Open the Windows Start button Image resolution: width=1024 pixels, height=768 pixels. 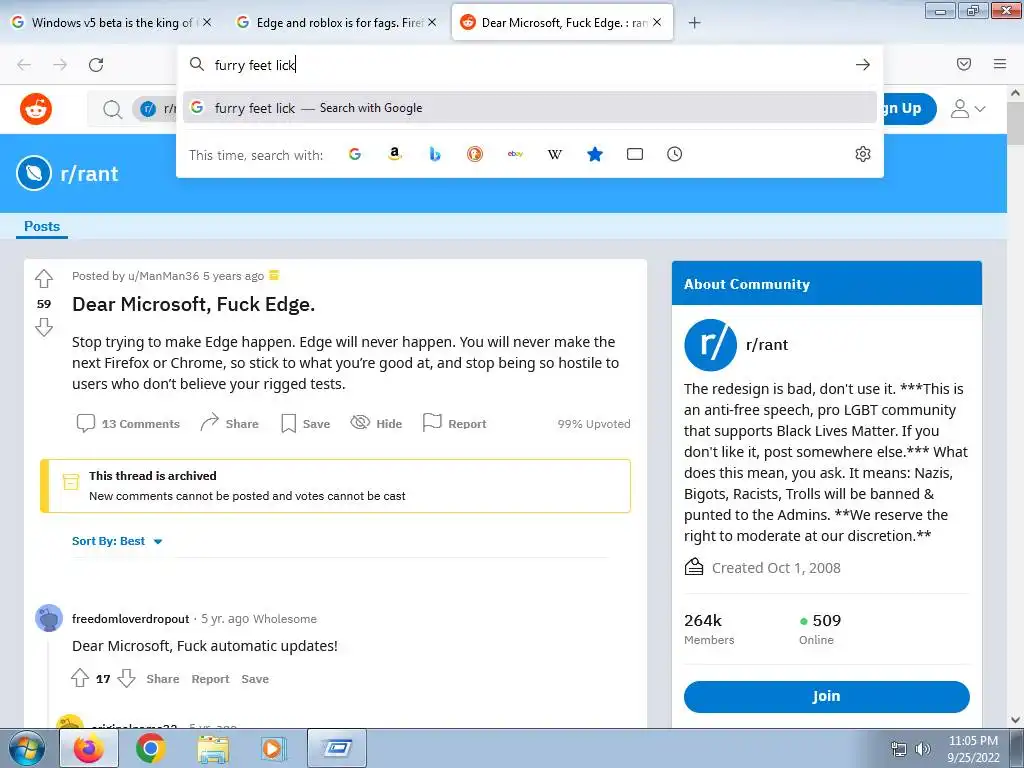click(x=27, y=748)
